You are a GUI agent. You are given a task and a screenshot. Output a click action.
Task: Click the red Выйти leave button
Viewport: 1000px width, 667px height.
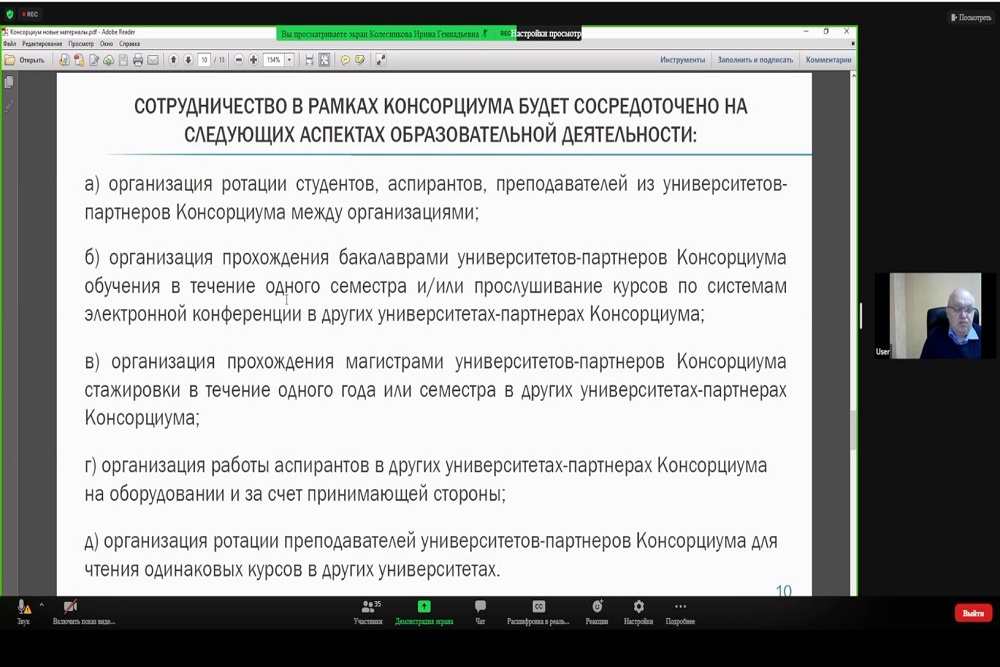pyautogui.click(x=972, y=613)
